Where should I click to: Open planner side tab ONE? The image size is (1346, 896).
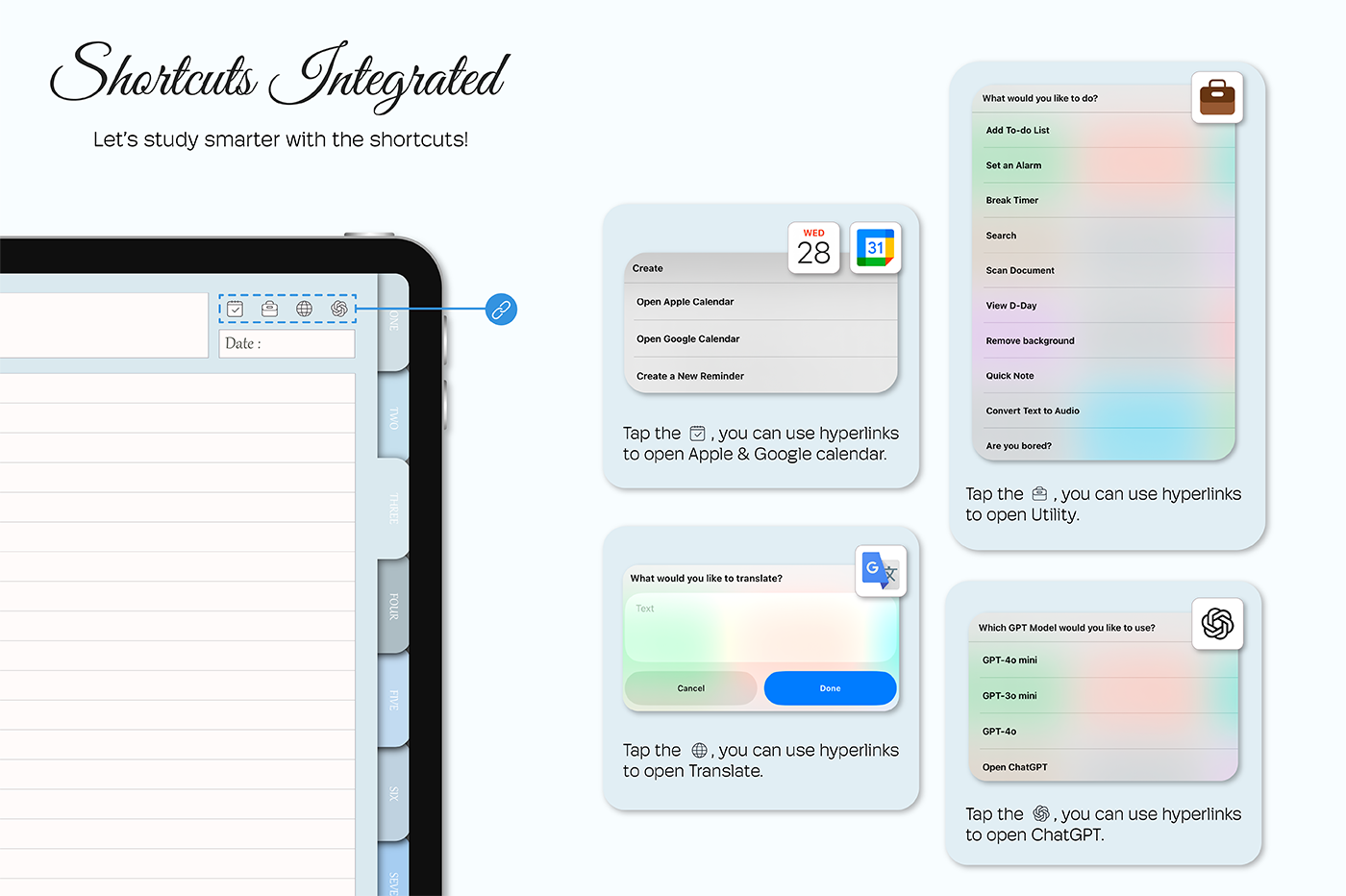point(393,321)
